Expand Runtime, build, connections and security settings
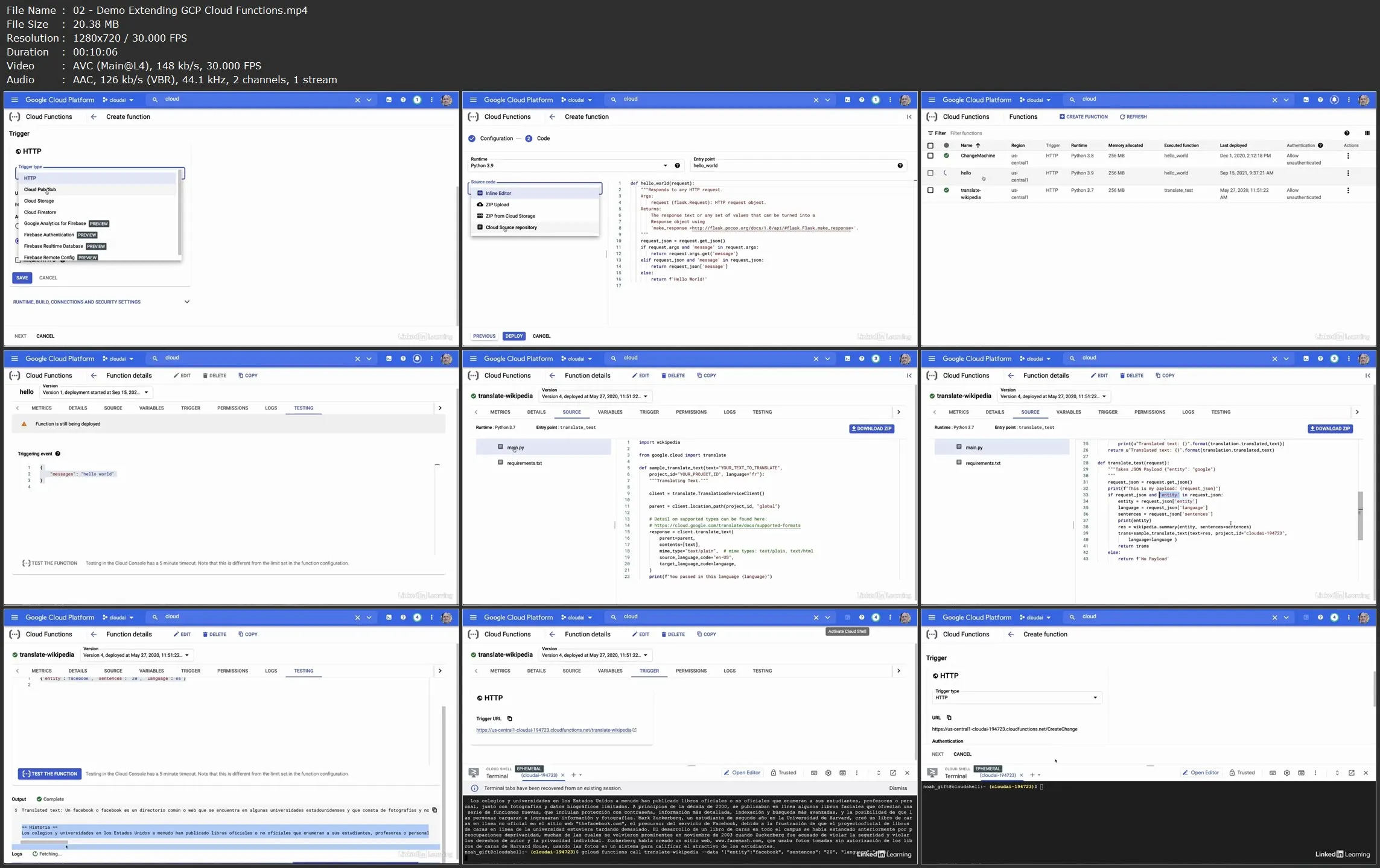 click(101, 302)
